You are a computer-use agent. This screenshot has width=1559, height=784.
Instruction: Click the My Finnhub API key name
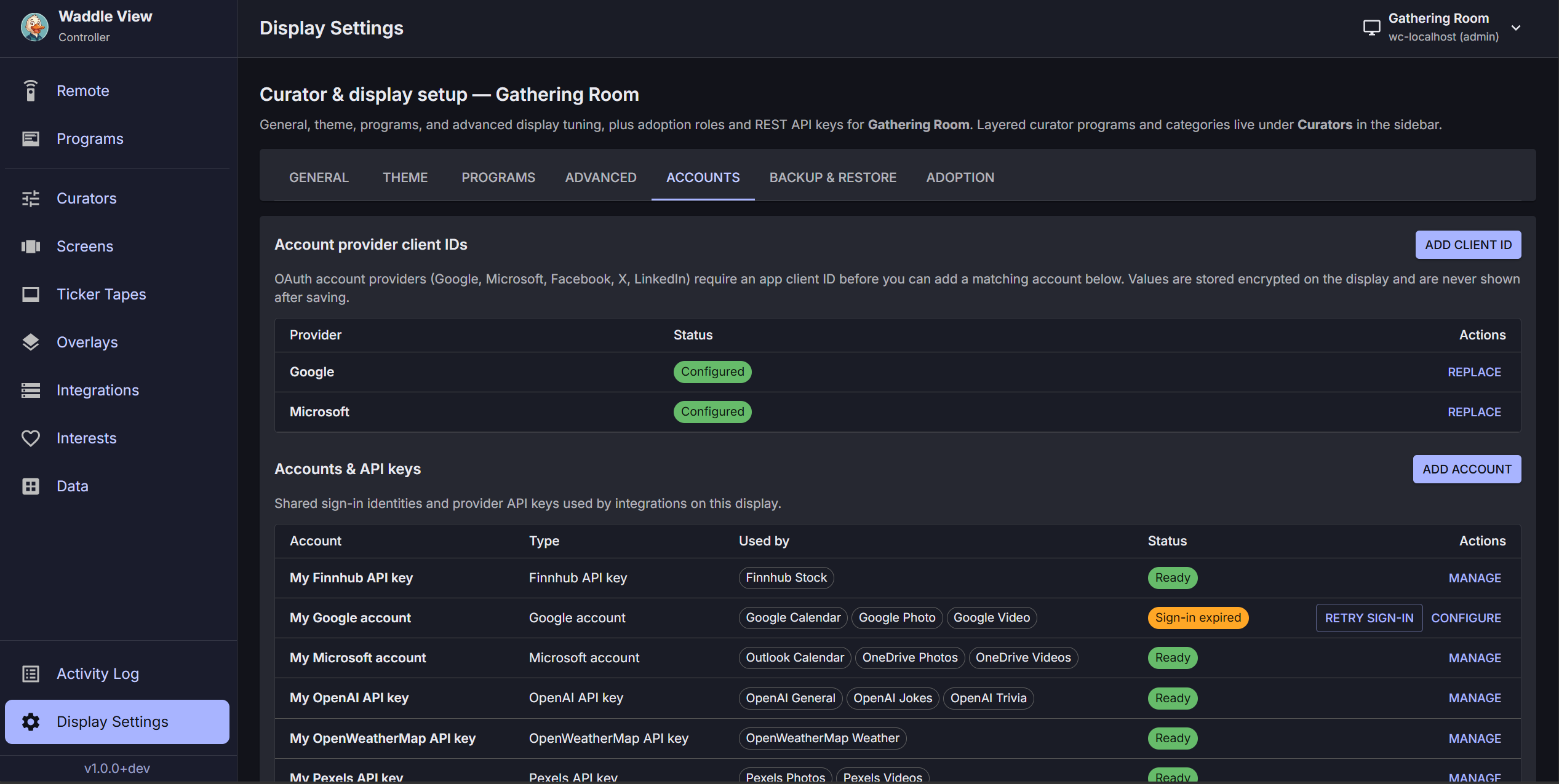351,578
